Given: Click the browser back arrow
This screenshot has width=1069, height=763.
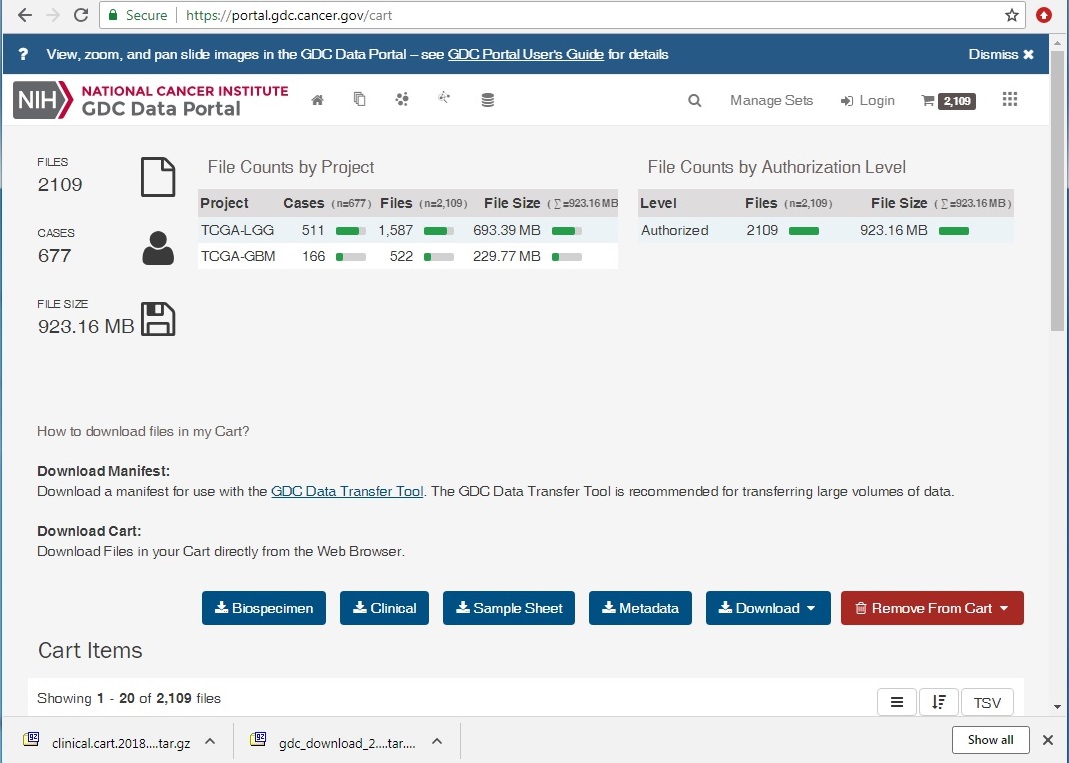Looking at the screenshot, I should 25,15.
